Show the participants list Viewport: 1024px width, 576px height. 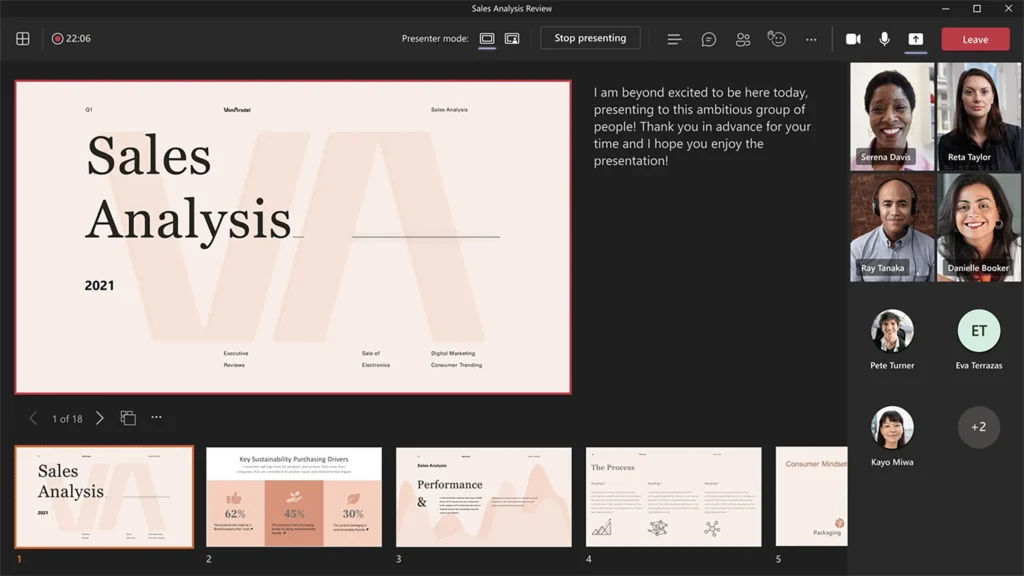click(742, 38)
